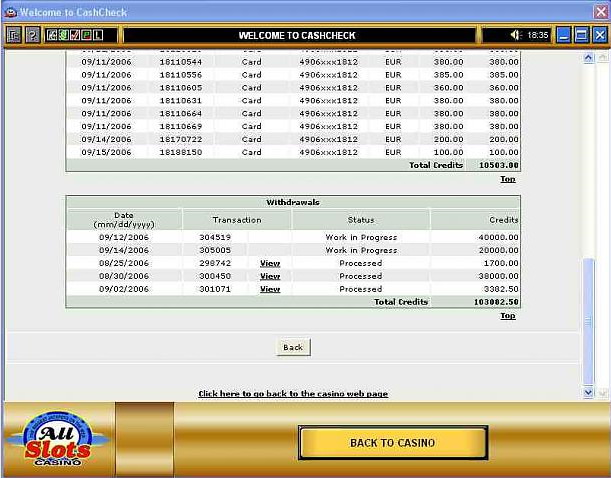Select deposit transaction 18188150
The width and height of the screenshot is (611, 478).
point(181,152)
